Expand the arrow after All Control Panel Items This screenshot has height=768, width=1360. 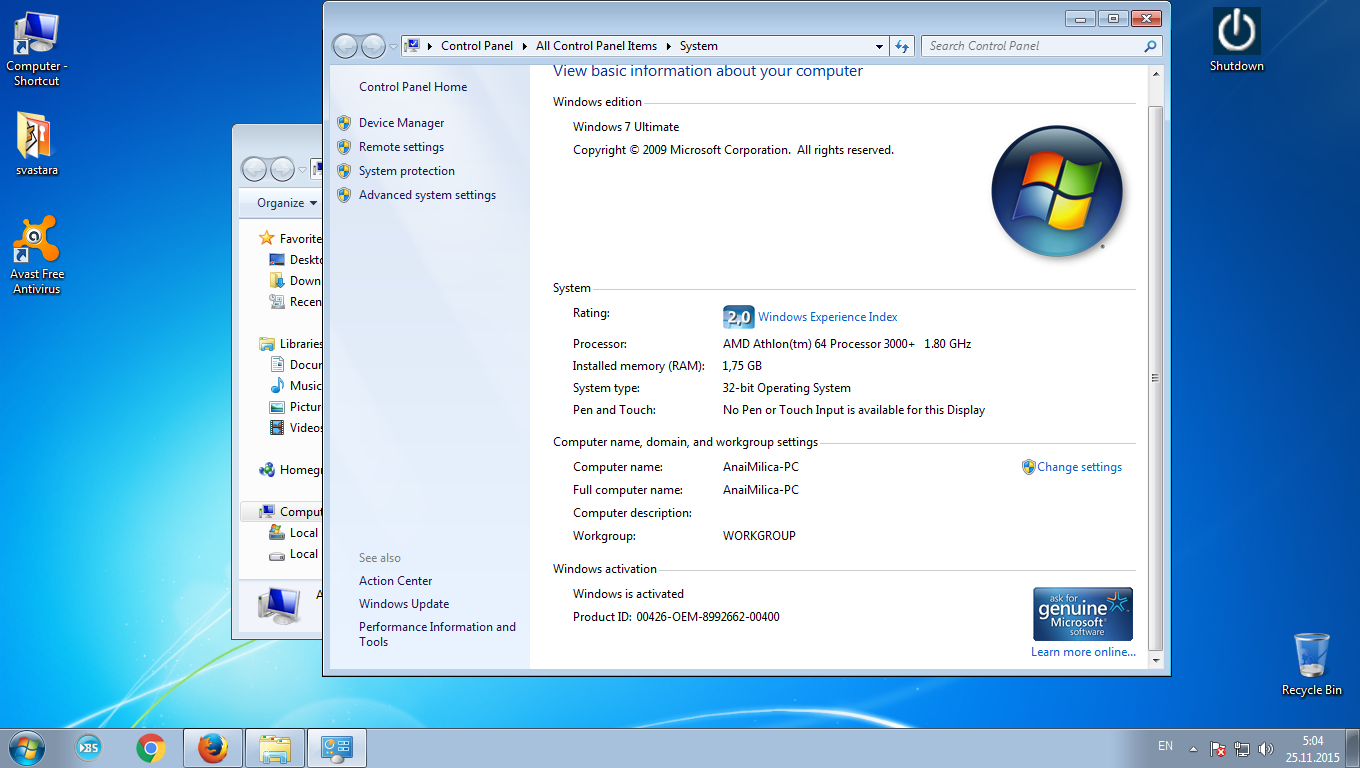[668, 46]
